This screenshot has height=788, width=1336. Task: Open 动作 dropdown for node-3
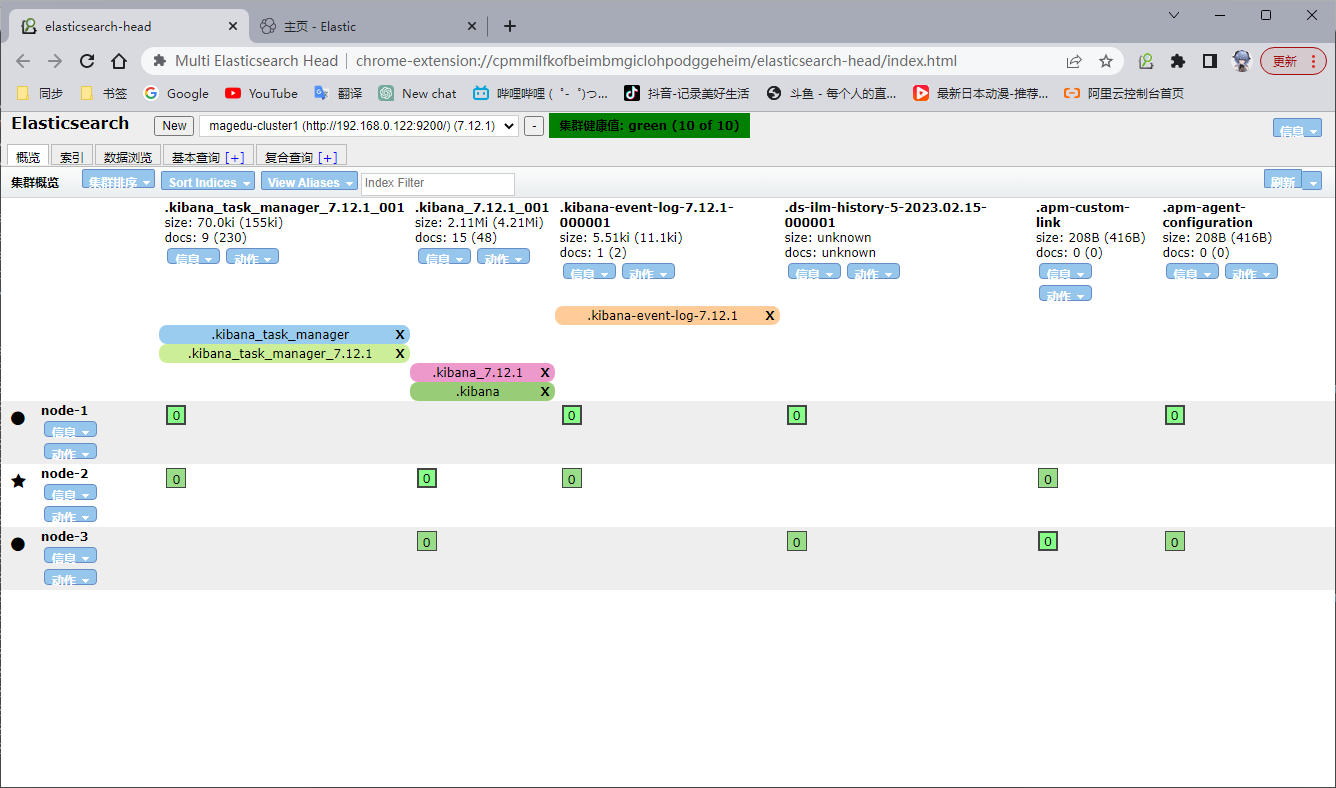(70, 578)
